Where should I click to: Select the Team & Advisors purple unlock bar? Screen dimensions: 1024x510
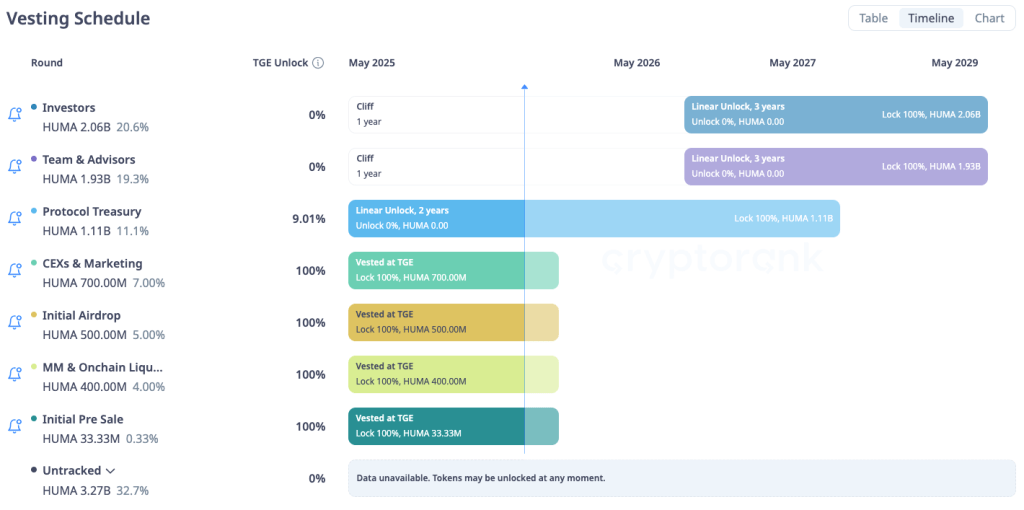[x=835, y=167]
